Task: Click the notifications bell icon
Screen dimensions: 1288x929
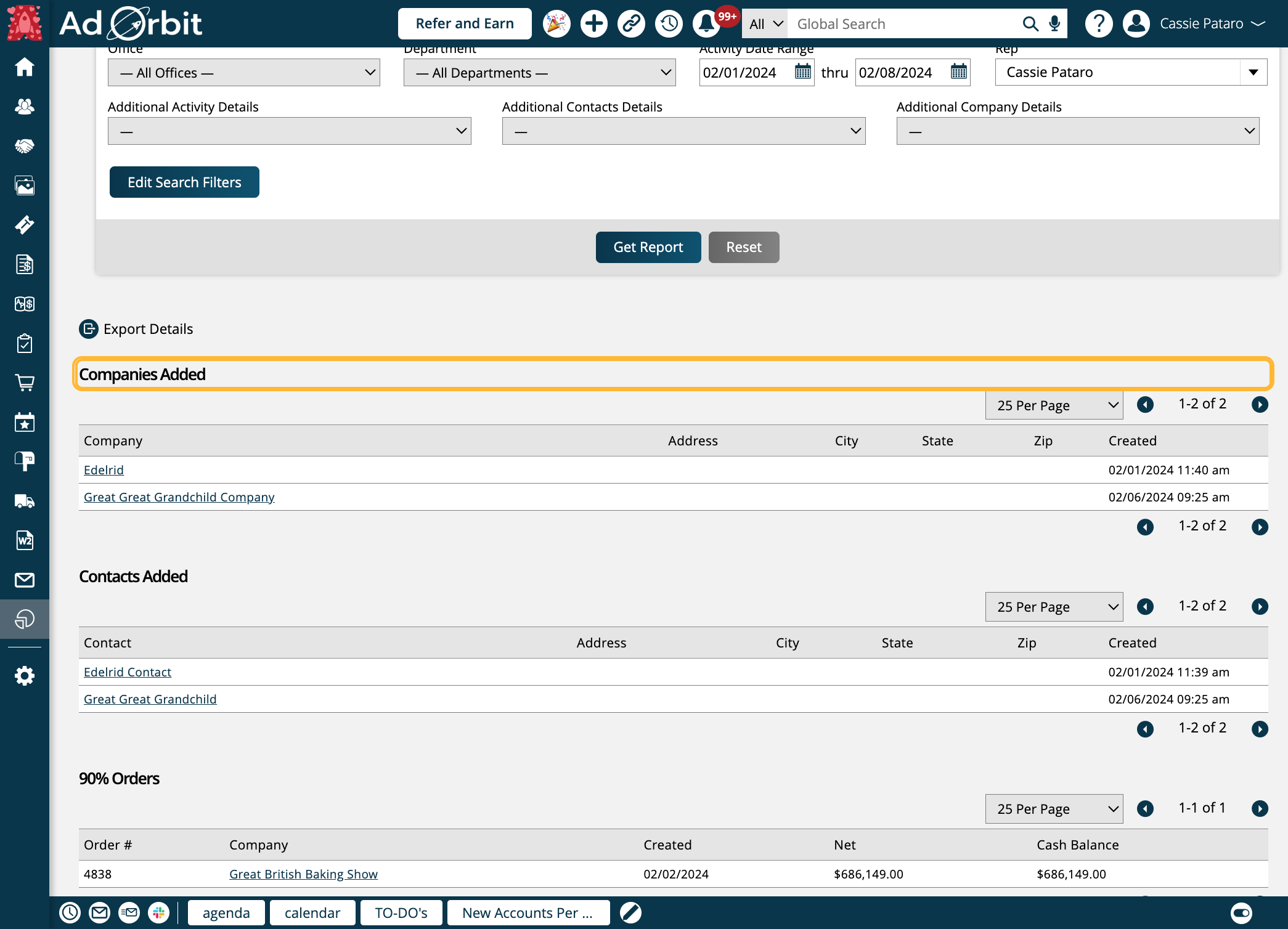Action: 706,24
